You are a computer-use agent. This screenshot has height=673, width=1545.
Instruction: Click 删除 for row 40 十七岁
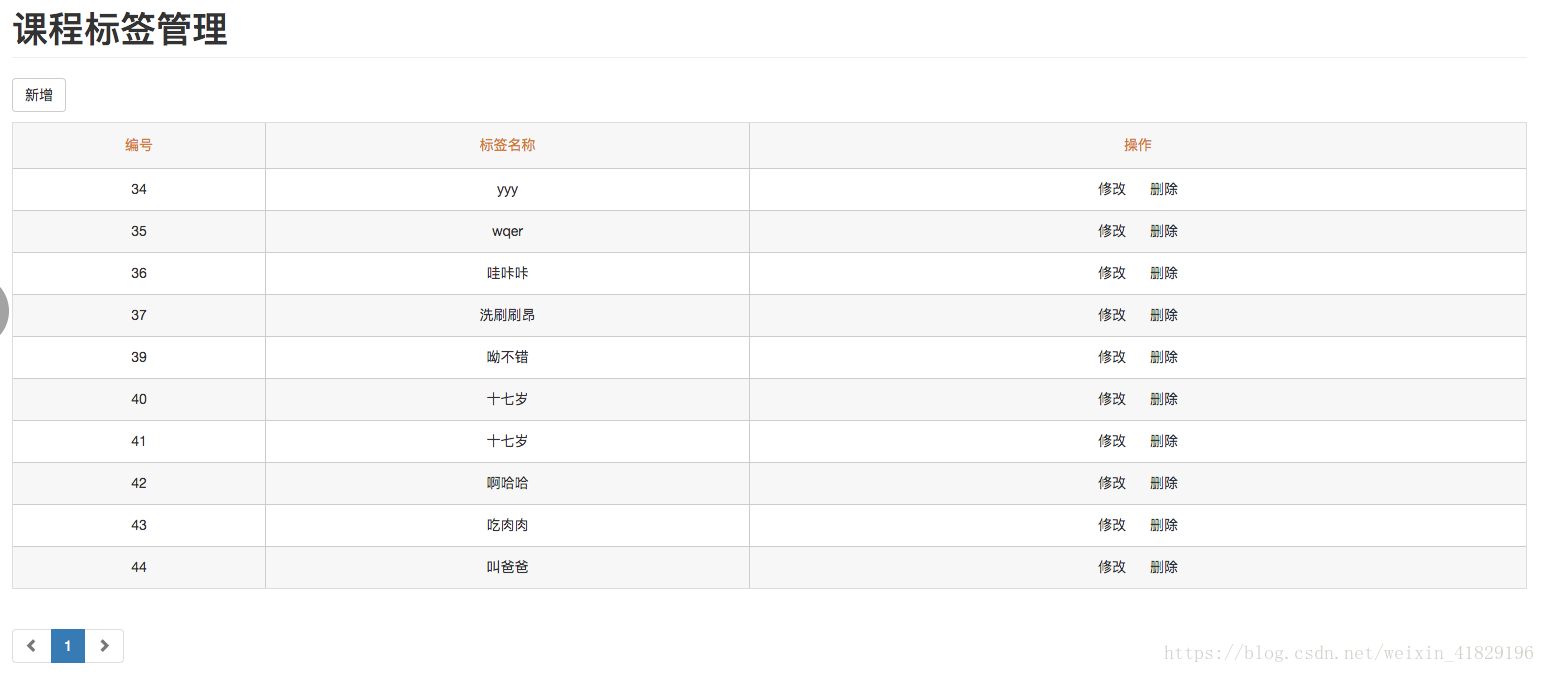1164,399
